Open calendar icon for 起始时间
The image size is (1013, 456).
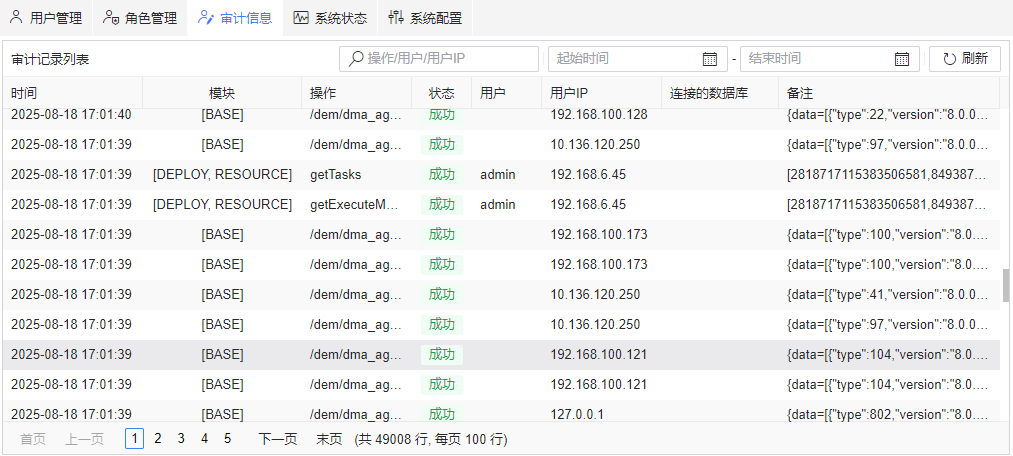[x=710, y=59]
